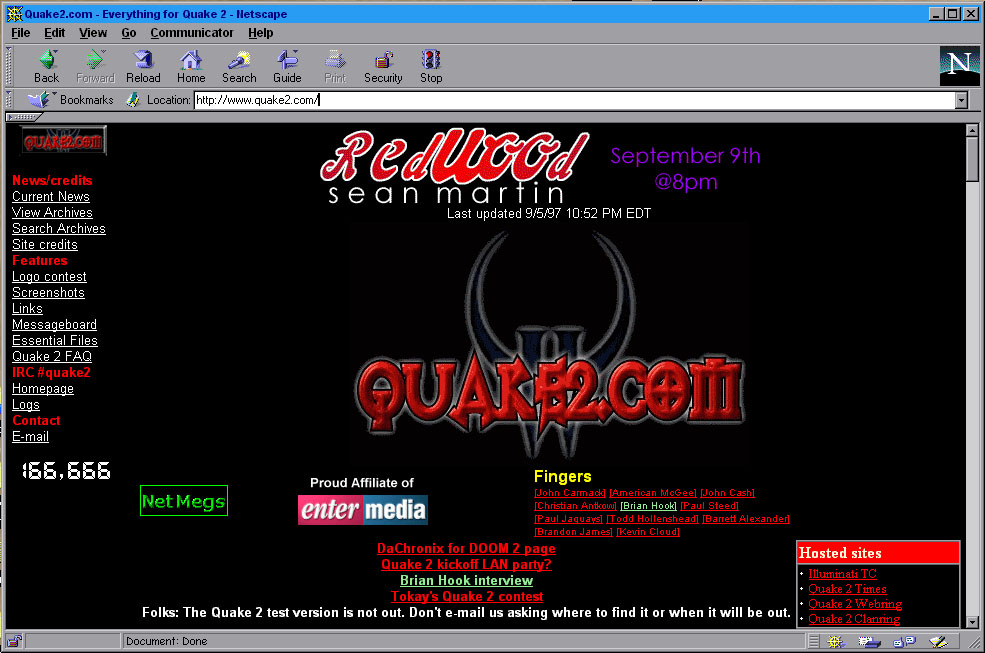Collapse the component bar using its grip
985x653 pixels.
click(x=814, y=642)
